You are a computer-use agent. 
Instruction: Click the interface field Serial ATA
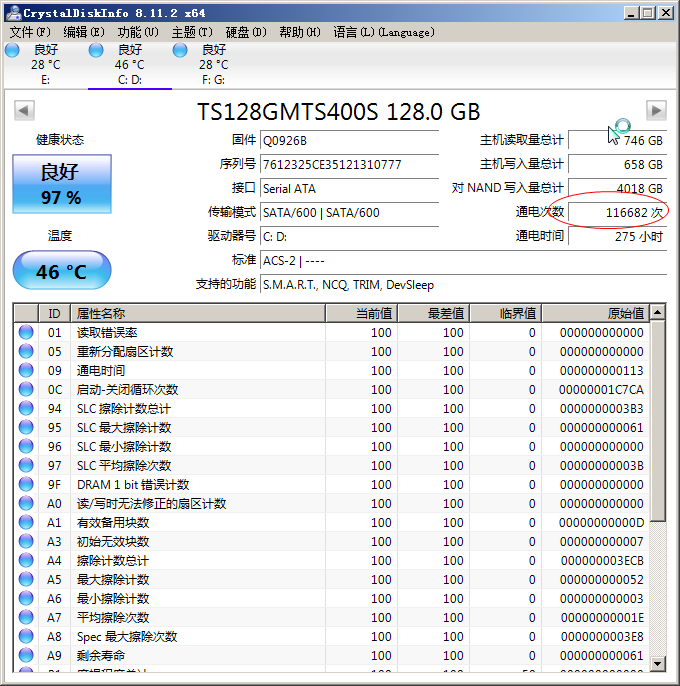point(349,189)
